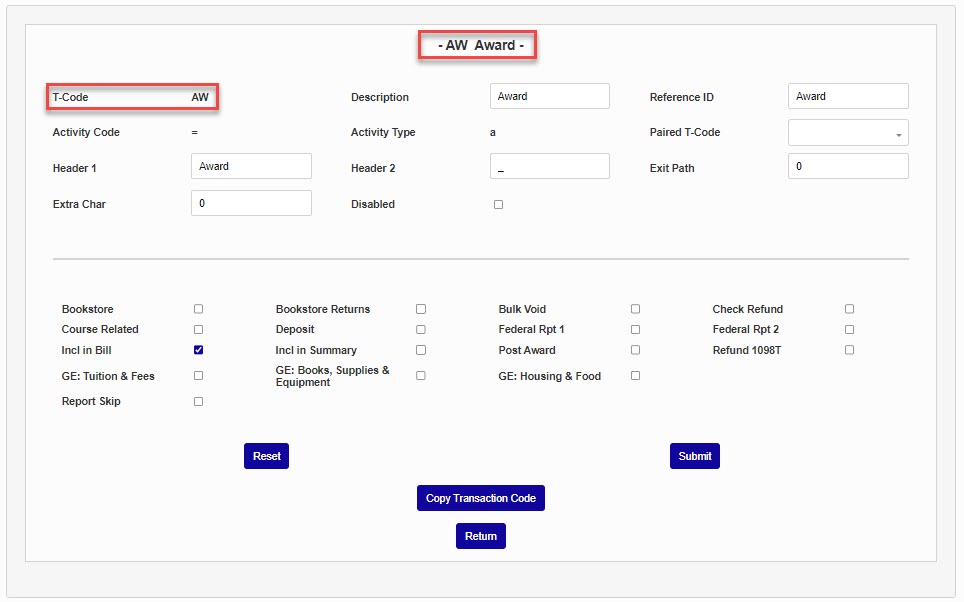Edit the Extra Char field
This screenshot has height=602, width=964.
click(251, 204)
